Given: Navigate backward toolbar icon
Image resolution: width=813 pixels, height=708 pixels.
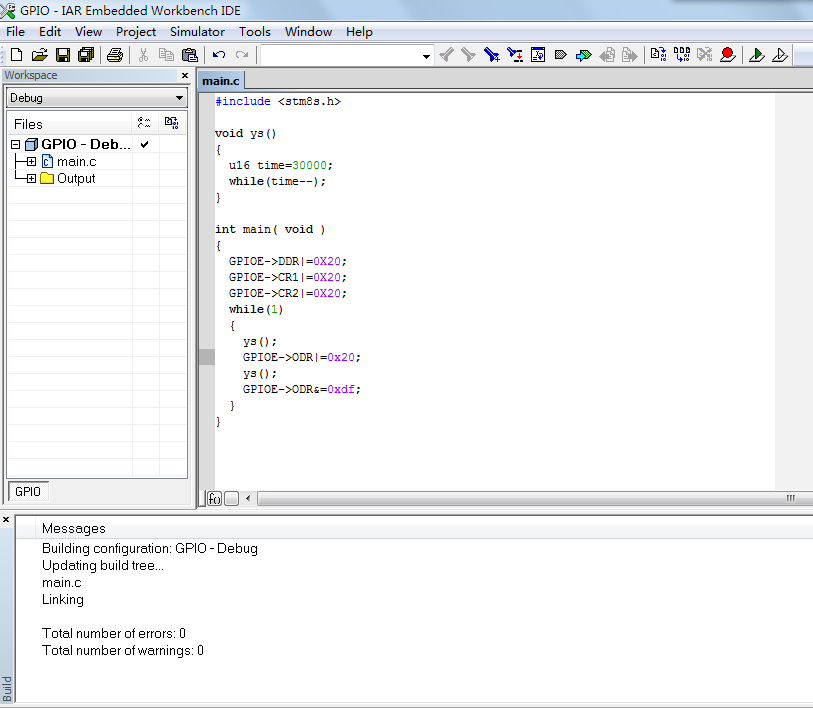Looking at the screenshot, I should [607, 54].
